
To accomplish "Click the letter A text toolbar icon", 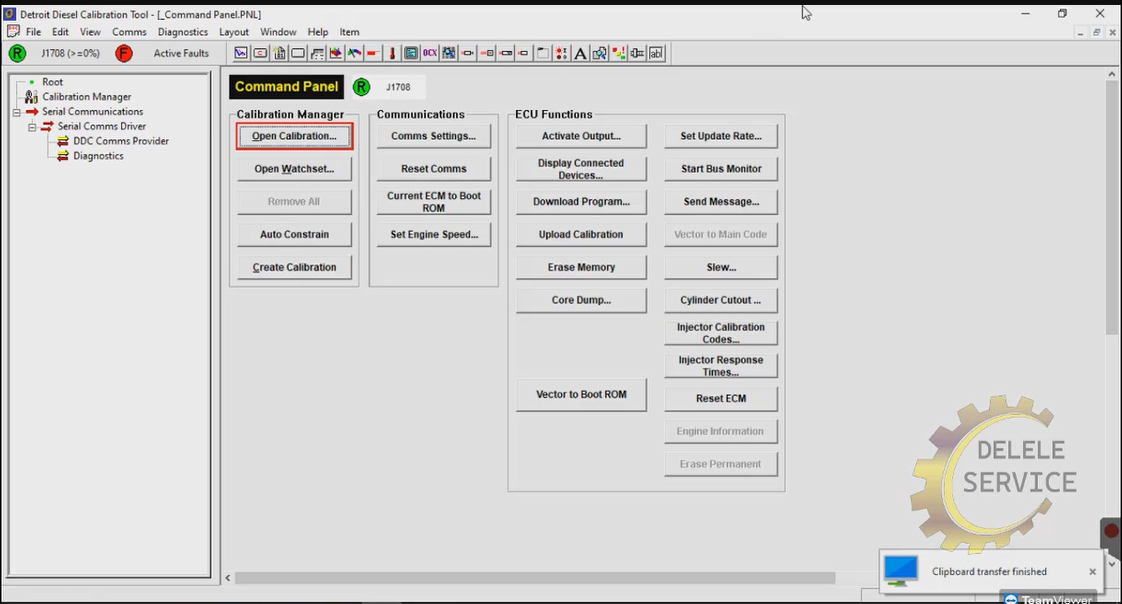I will click(580, 53).
